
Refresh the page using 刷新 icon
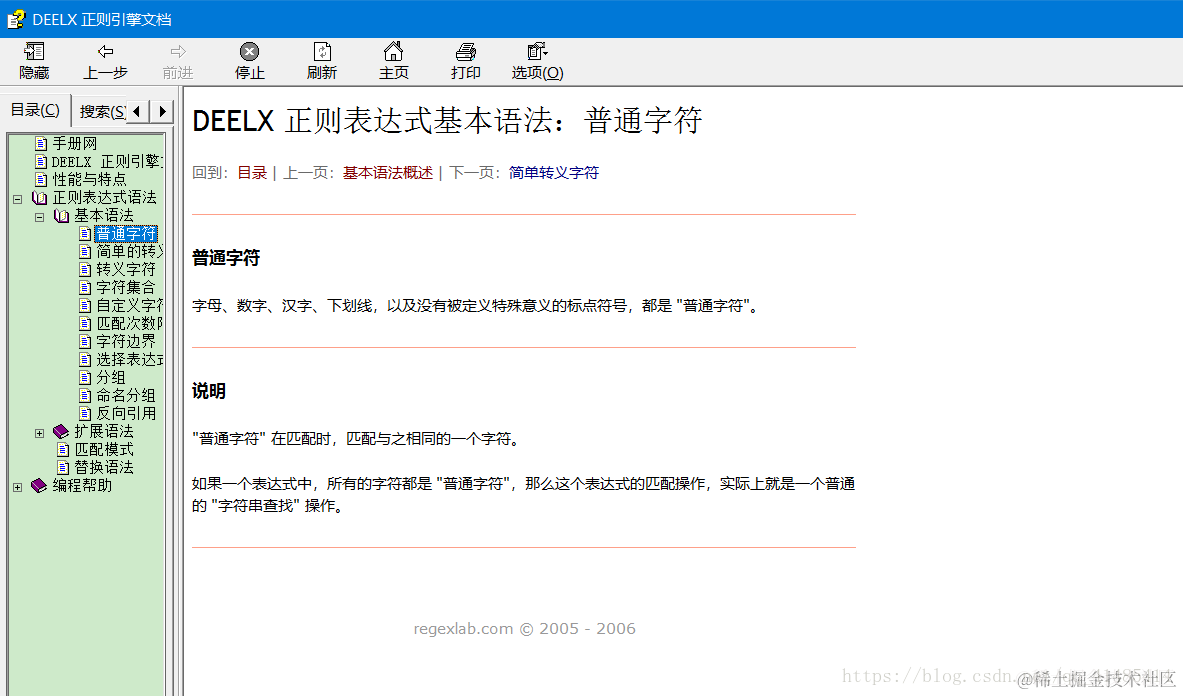(x=322, y=51)
